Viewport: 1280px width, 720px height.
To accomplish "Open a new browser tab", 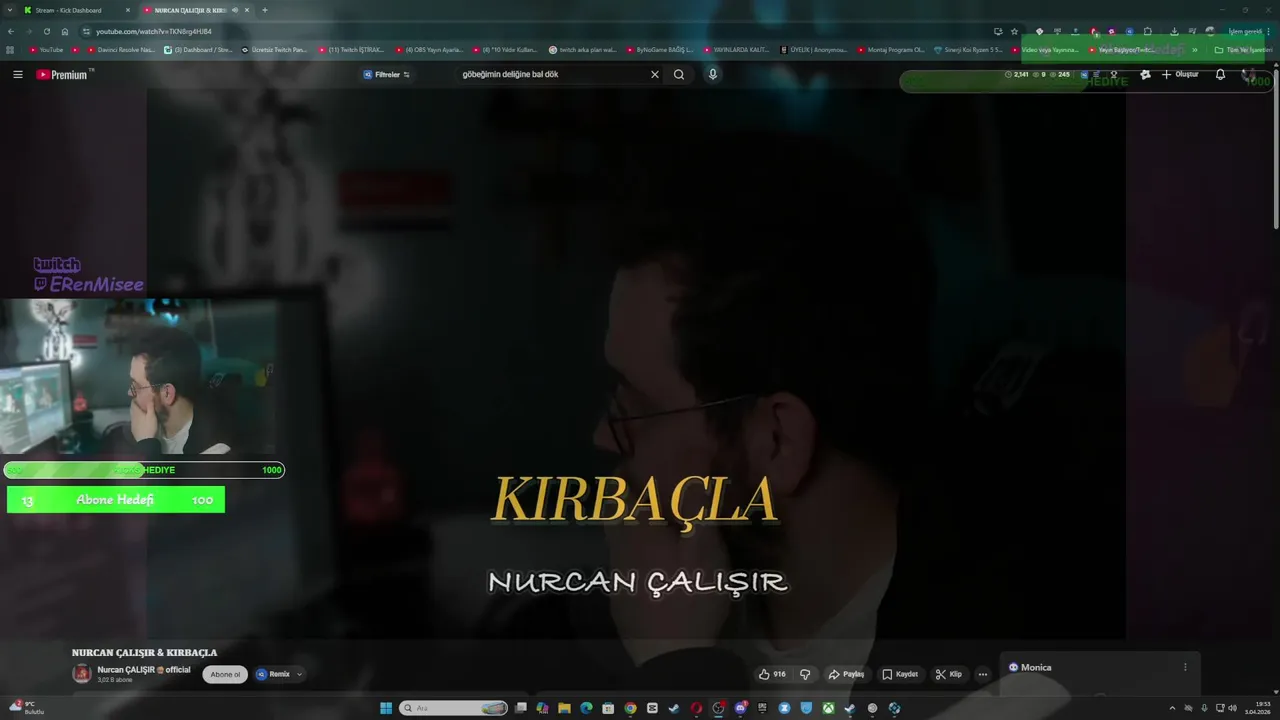I will tap(264, 10).
